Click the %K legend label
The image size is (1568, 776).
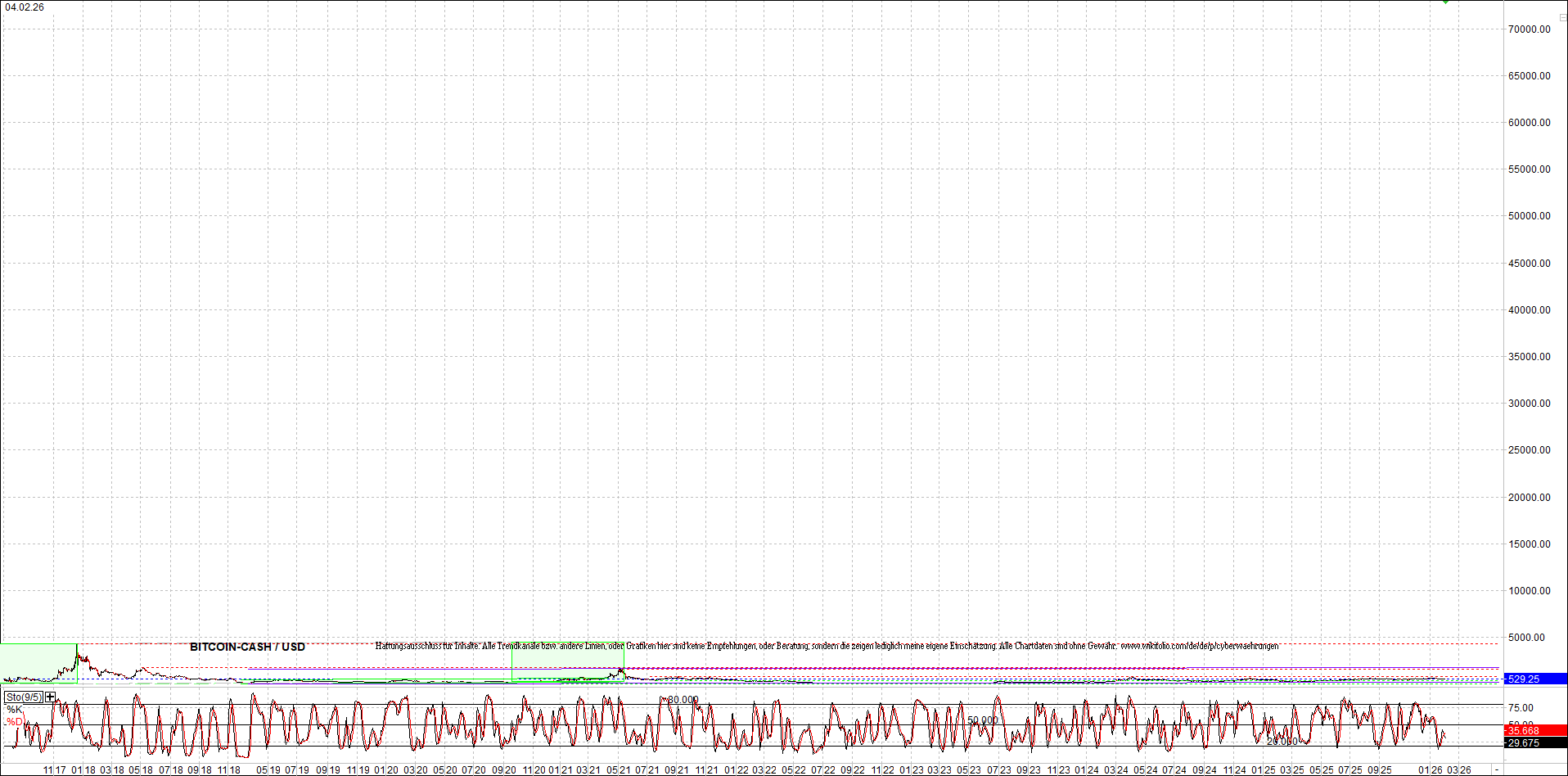[x=15, y=710]
